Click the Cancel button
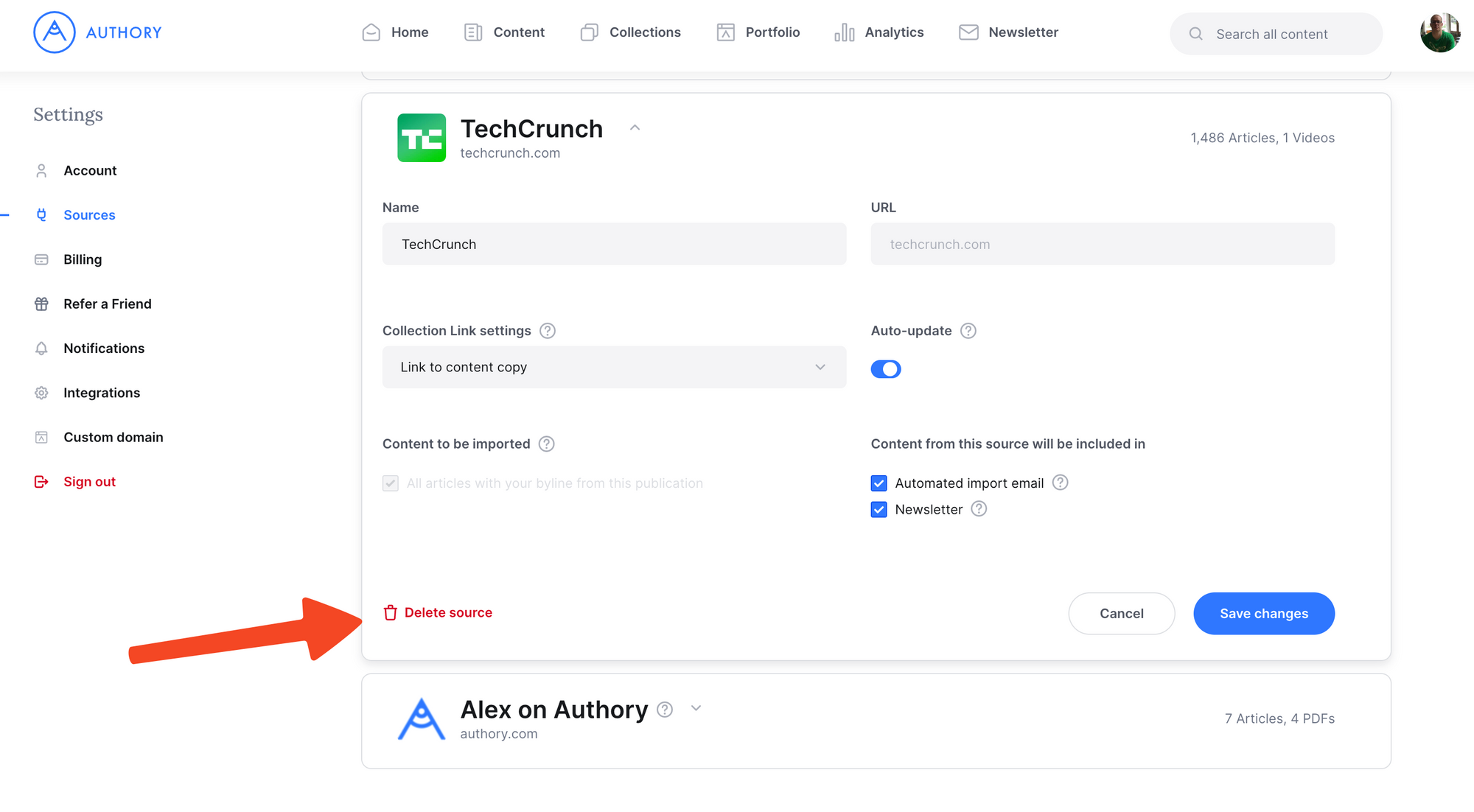Viewport: 1474px width, 812px height. (x=1122, y=614)
